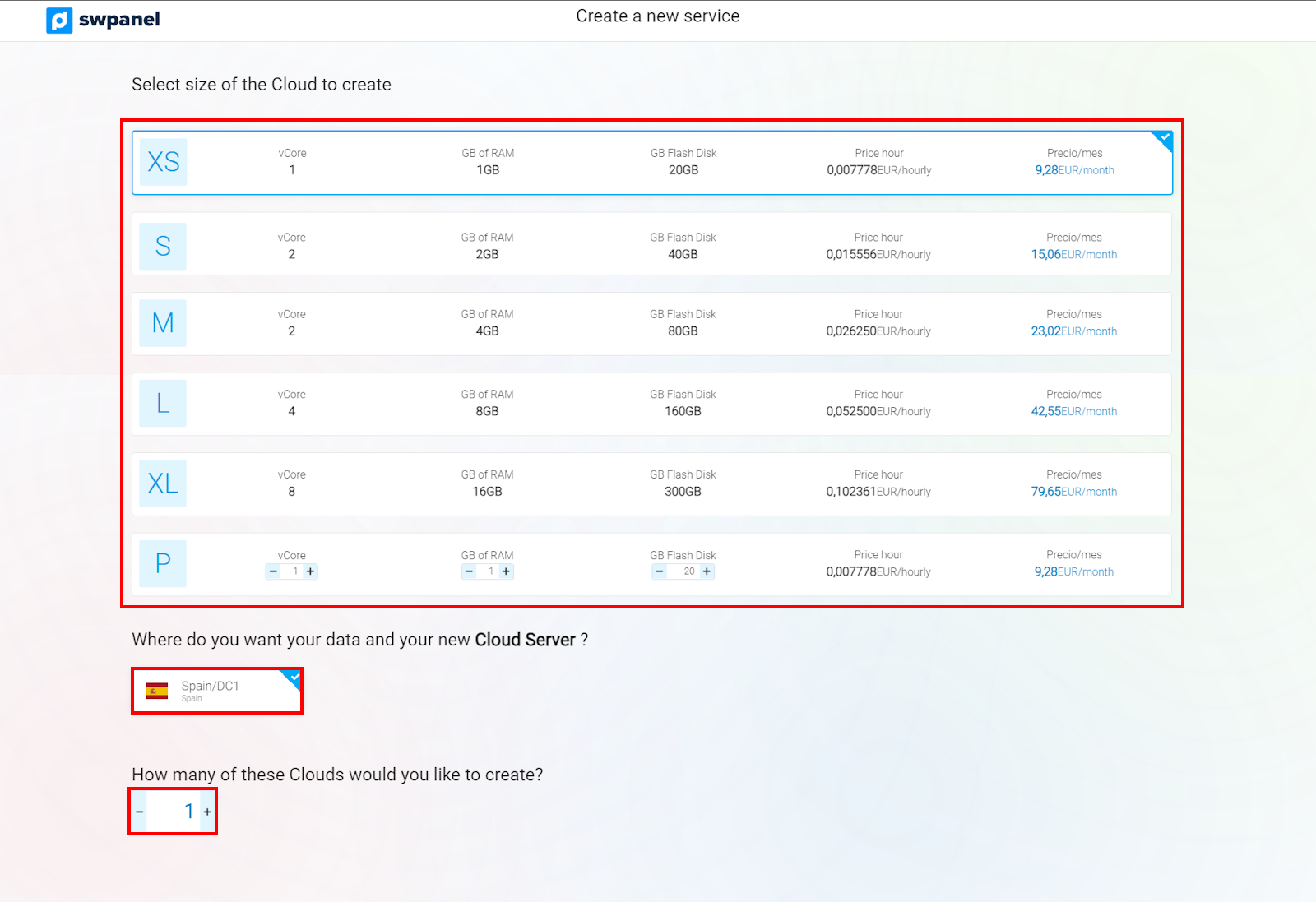Decrease GB Flash Disk in P plan
The width and height of the screenshot is (1316, 902).
(x=660, y=571)
